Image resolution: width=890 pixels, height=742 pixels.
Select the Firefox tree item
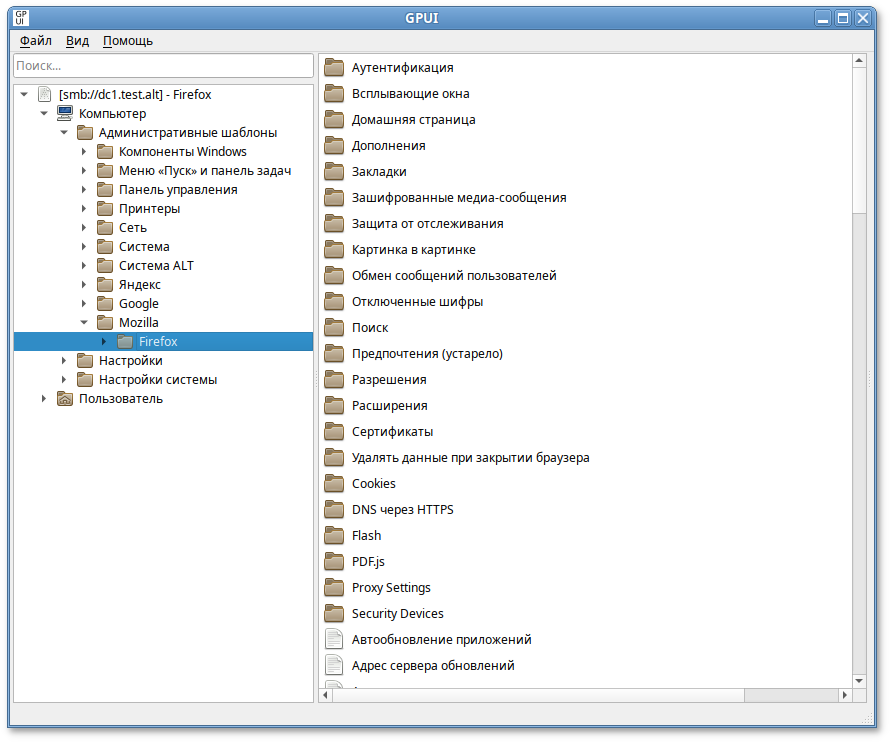(158, 341)
